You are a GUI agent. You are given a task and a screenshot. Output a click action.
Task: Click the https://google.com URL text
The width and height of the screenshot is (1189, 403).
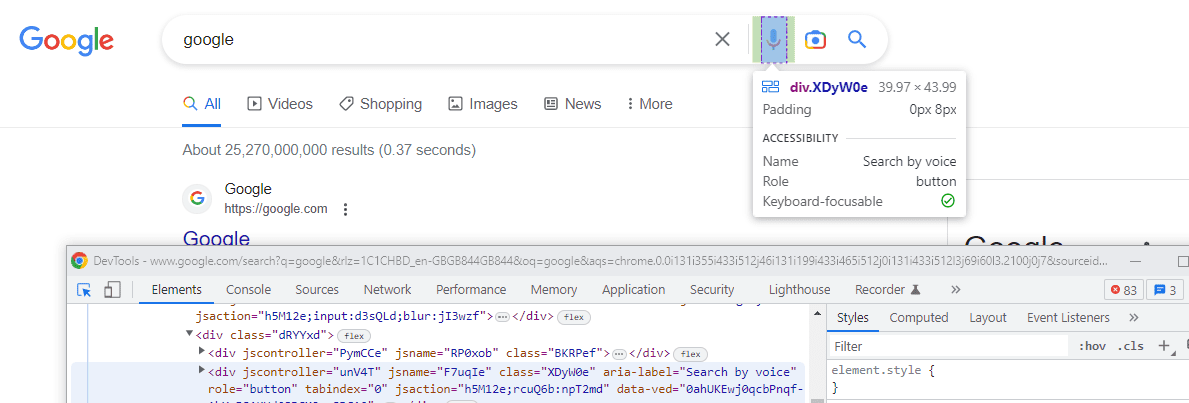click(276, 209)
